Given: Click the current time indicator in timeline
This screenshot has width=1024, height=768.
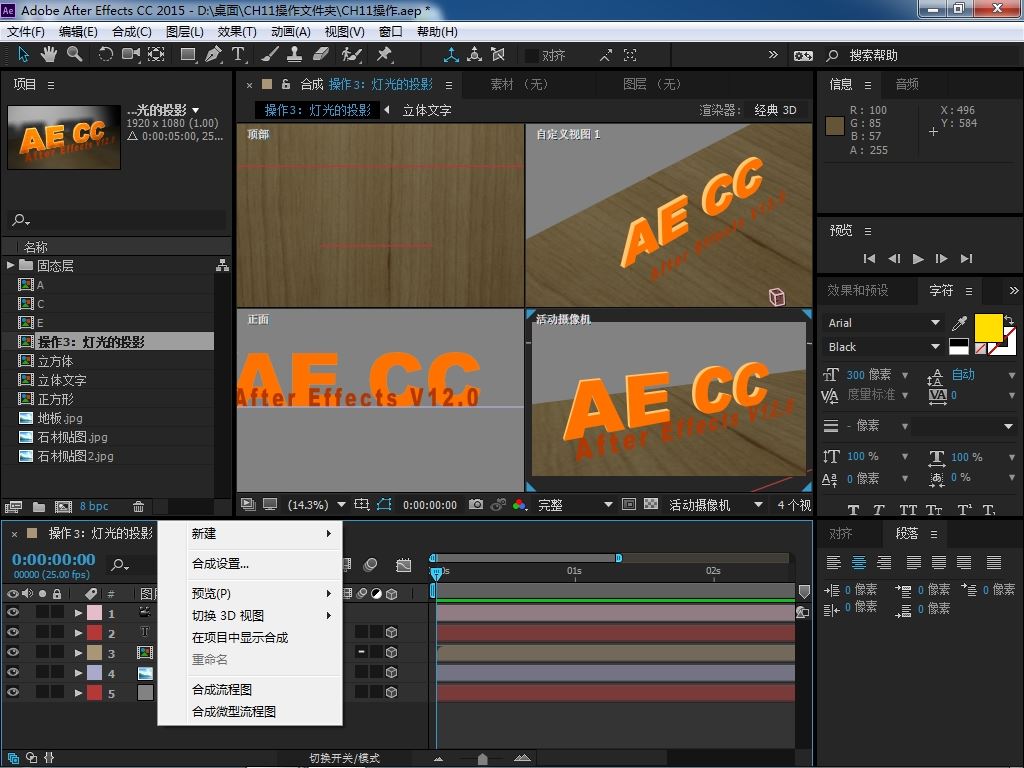Looking at the screenshot, I should (x=436, y=573).
